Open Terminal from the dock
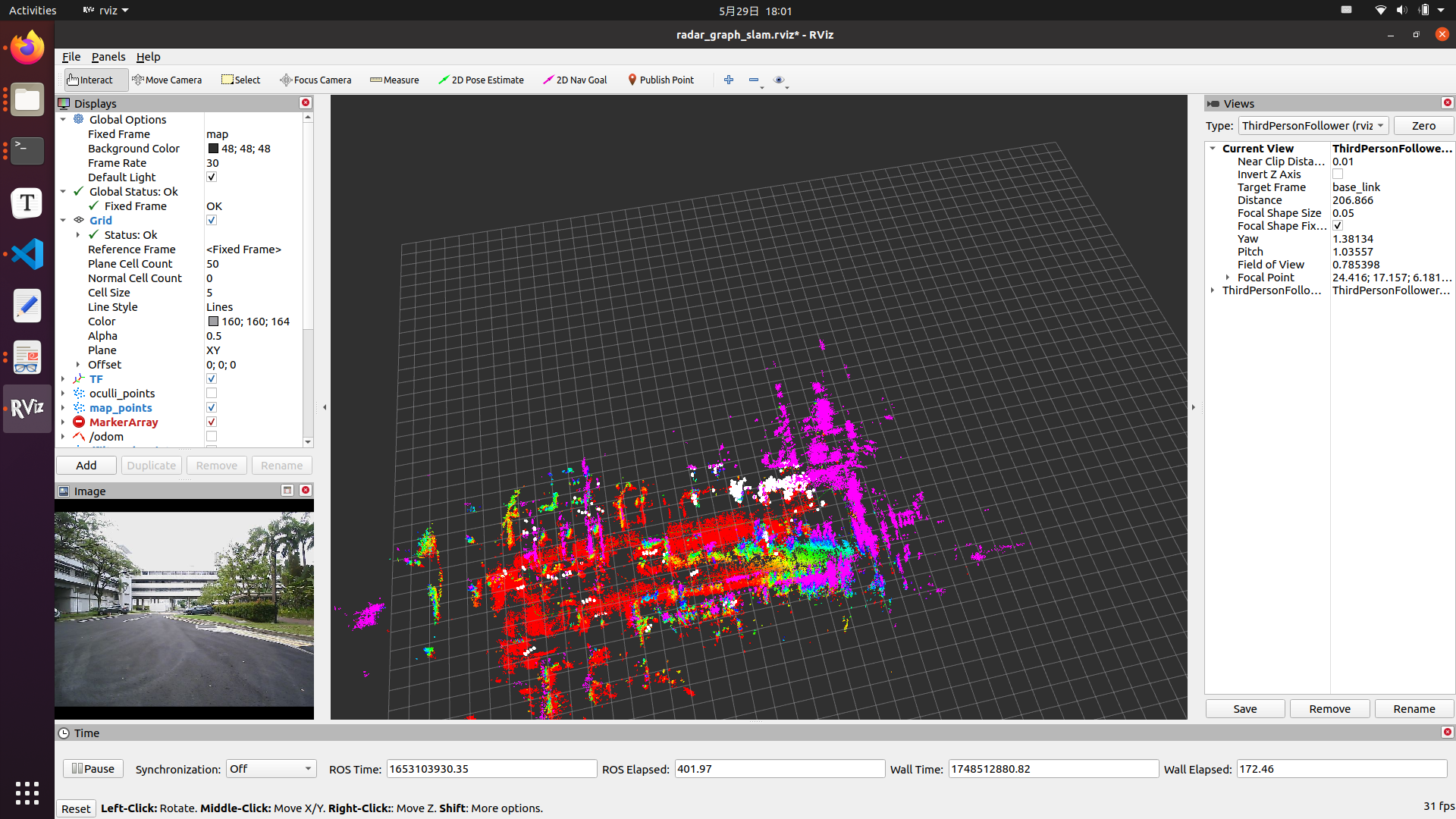The height and width of the screenshot is (819, 1456). tap(27, 151)
